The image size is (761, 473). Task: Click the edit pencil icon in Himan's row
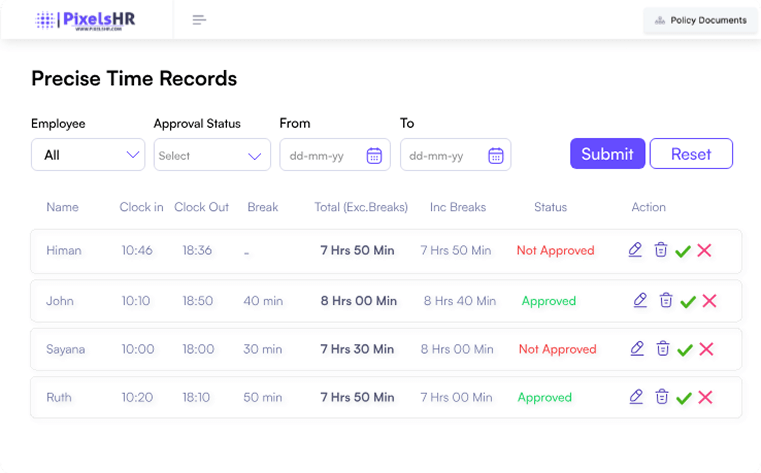[635, 250]
